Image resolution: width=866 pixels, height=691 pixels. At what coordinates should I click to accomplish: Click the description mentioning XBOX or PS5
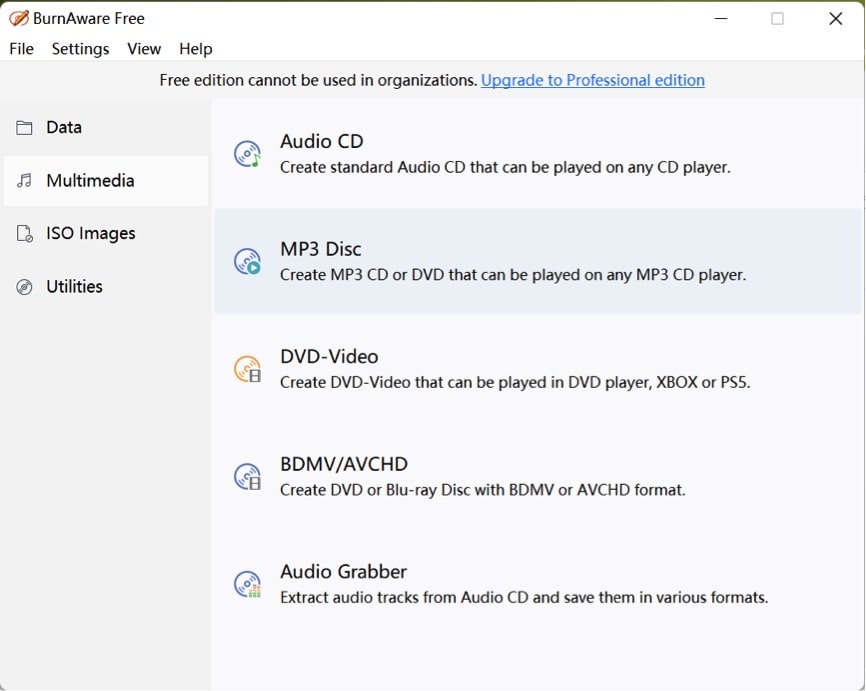click(515, 383)
